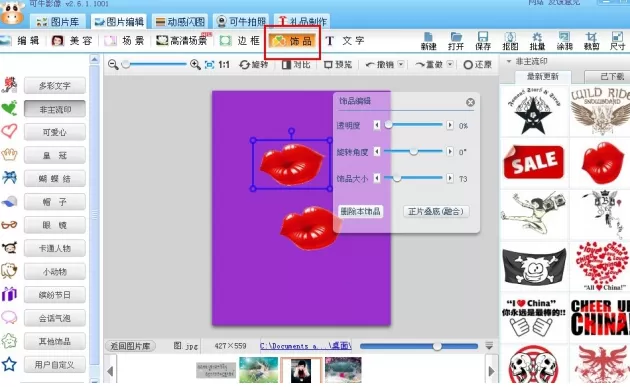Open the 文字 text section

point(345,41)
